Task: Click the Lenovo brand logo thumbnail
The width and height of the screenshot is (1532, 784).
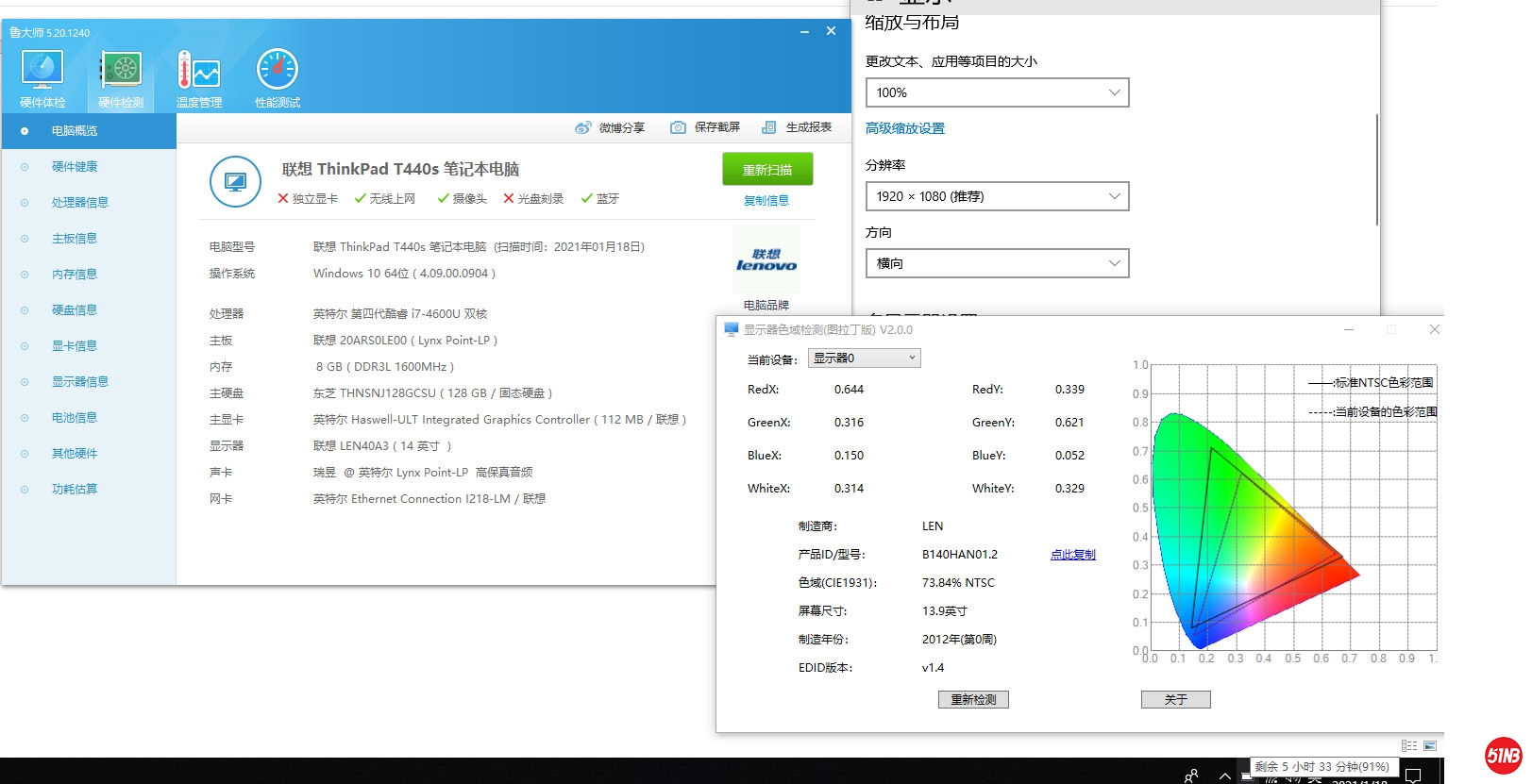Action: coord(766,259)
